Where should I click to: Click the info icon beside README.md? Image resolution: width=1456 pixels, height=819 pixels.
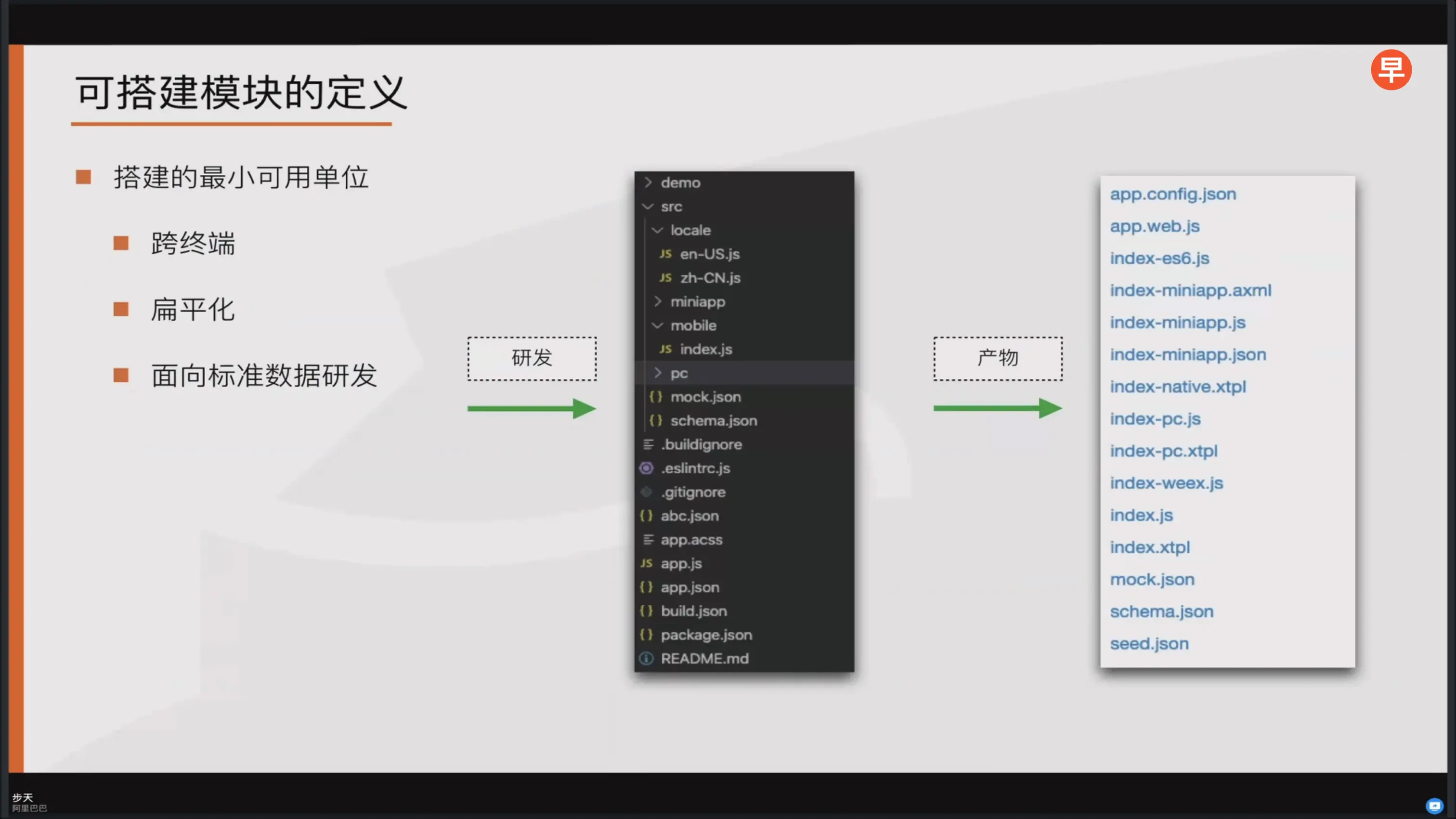646,659
